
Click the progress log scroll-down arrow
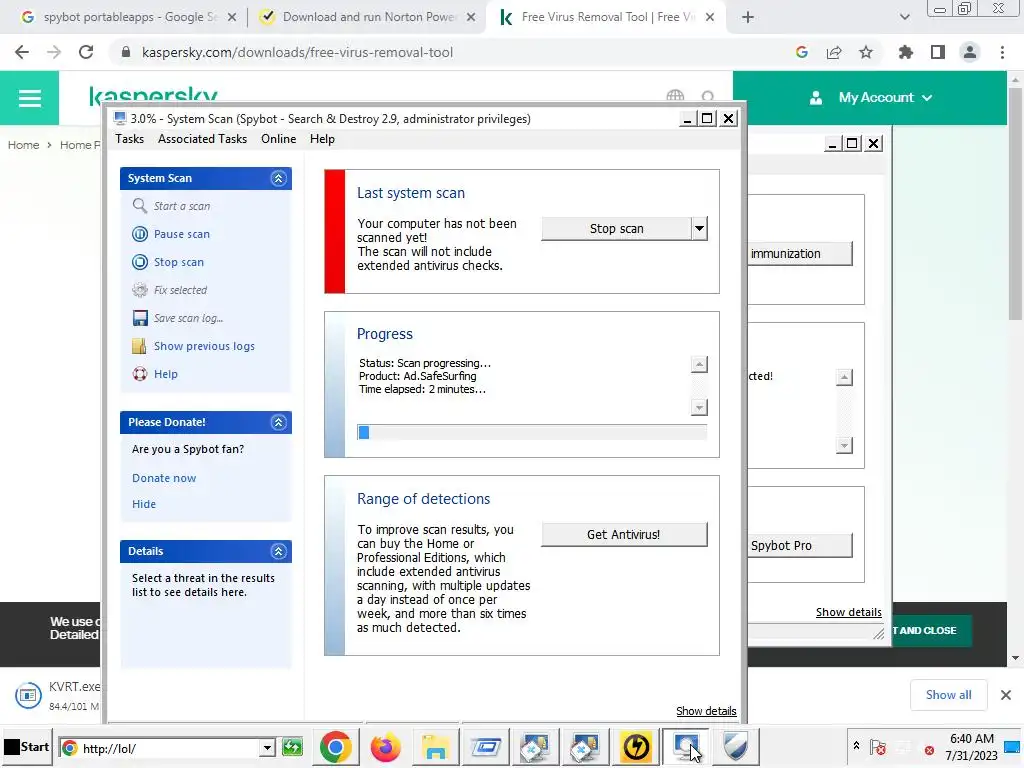[699, 408]
